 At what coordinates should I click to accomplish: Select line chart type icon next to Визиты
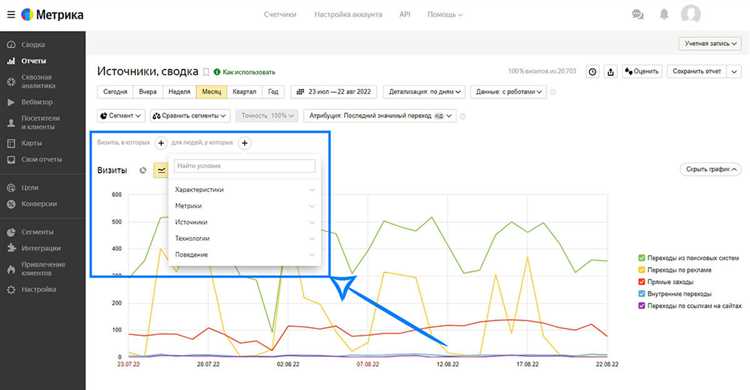[161, 170]
